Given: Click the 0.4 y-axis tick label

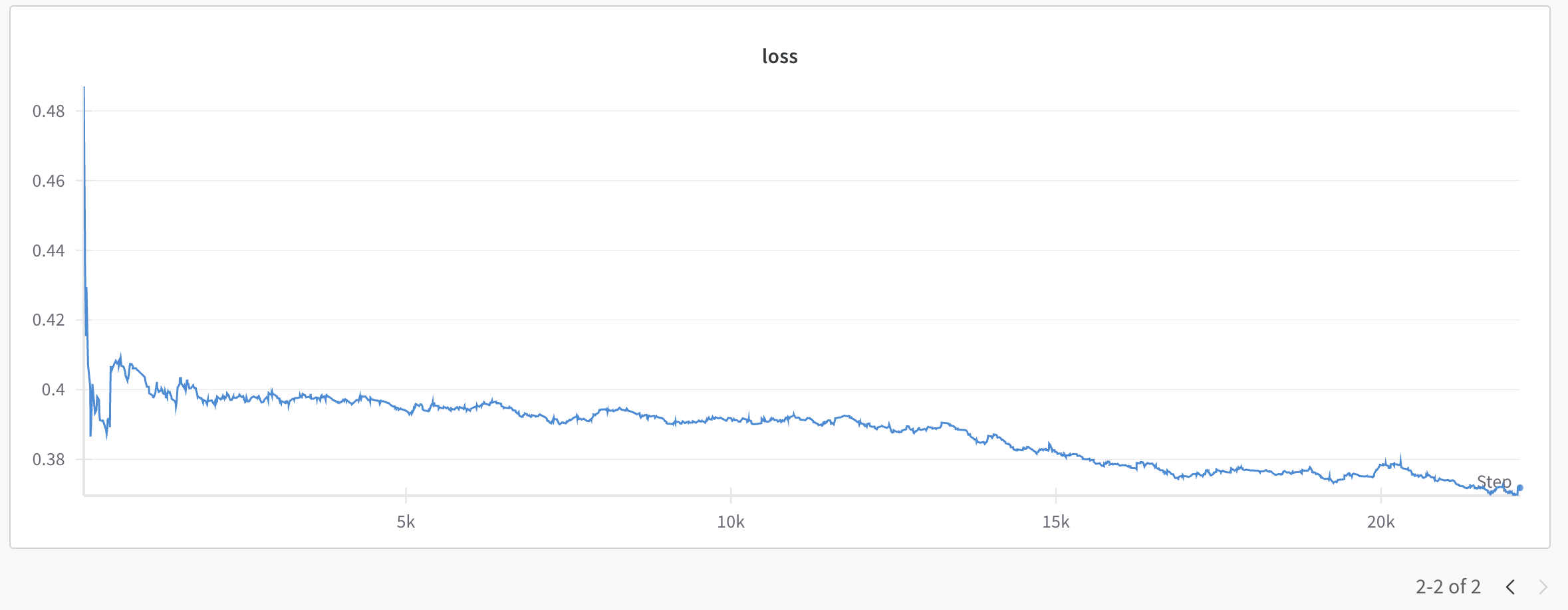Looking at the screenshot, I should pyautogui.click(x=53, y=389).
